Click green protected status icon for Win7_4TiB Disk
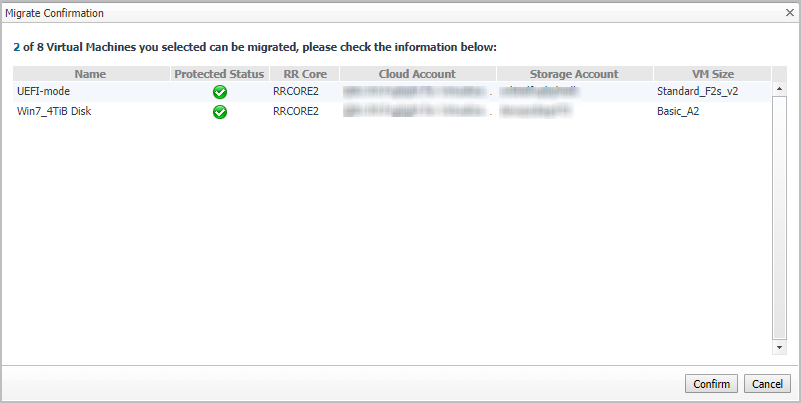 (220, 111)
